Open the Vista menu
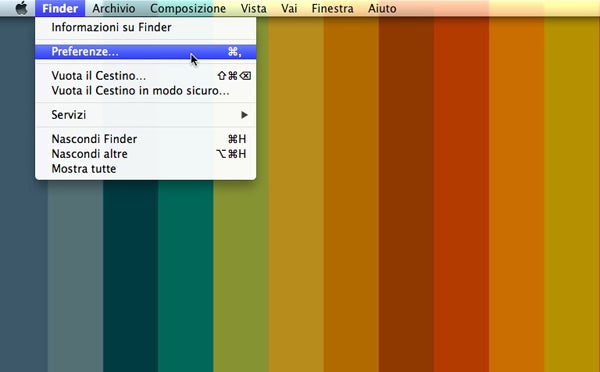This screenshot has width=600, height=372. tap(253, 8)
